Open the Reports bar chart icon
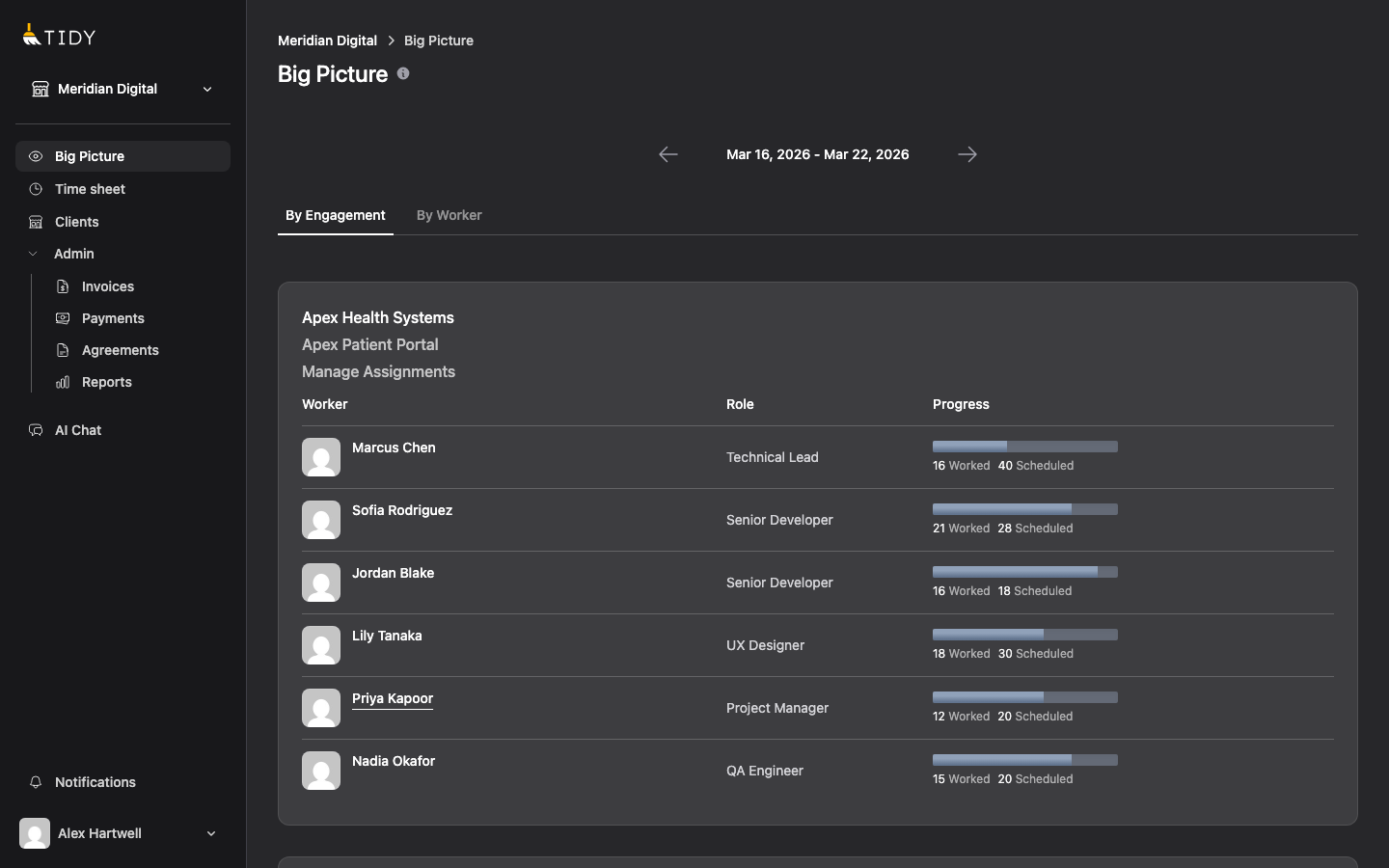 [x=62, y=382]
